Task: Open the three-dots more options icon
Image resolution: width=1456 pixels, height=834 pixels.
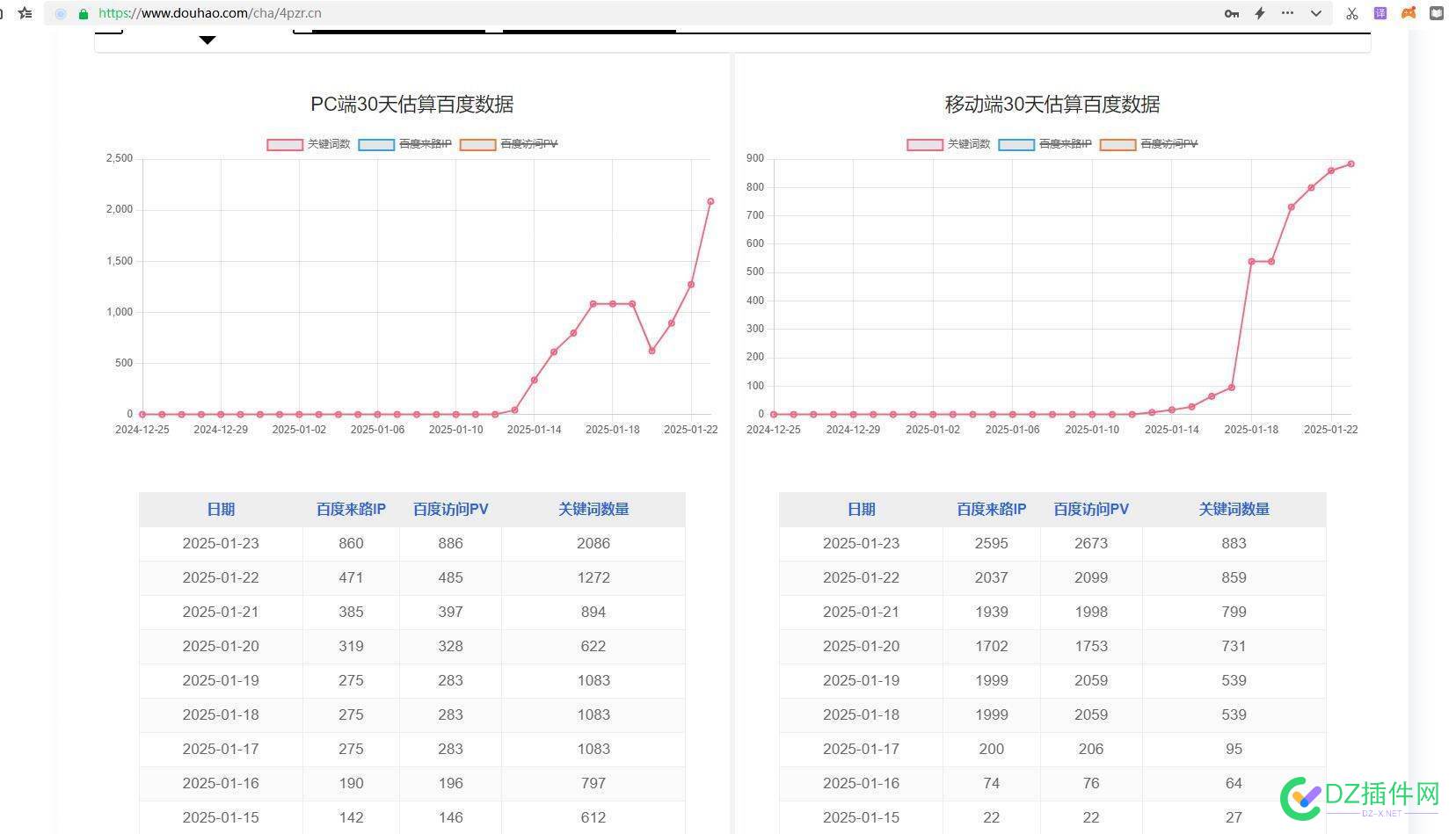Action: [x=1288, y=13]
